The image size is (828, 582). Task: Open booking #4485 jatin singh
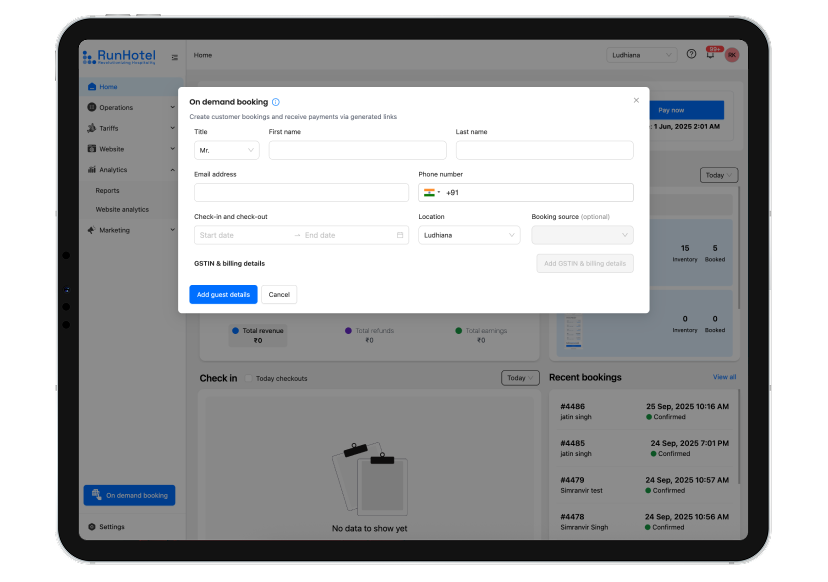point(644,448)
